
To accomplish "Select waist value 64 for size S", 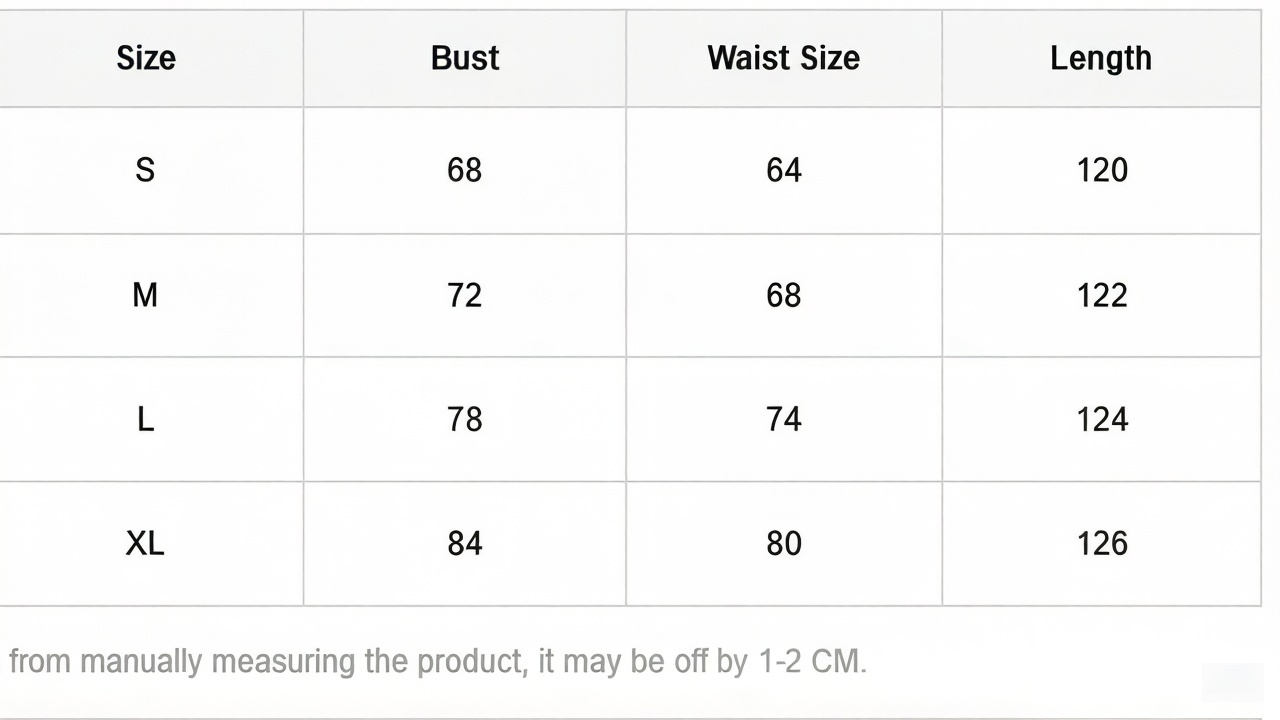I will [x=783, y=170].
